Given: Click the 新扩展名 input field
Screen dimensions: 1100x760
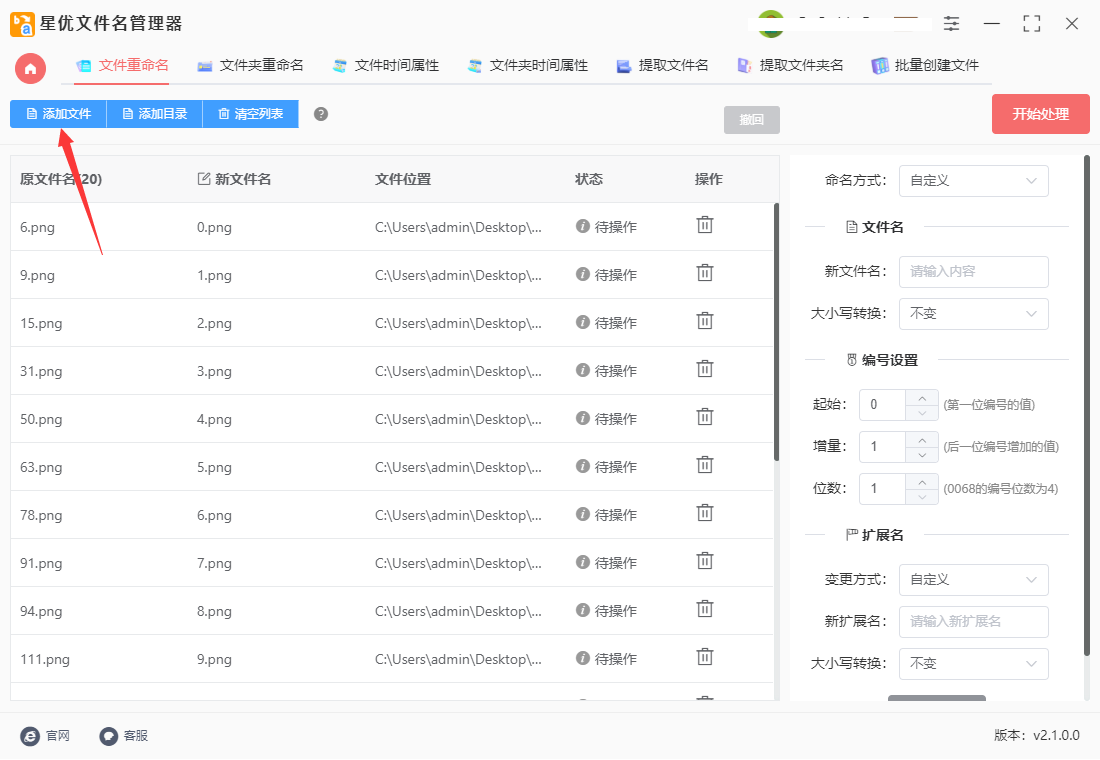Looking at the screenshot, I should (x=974, y=622).
